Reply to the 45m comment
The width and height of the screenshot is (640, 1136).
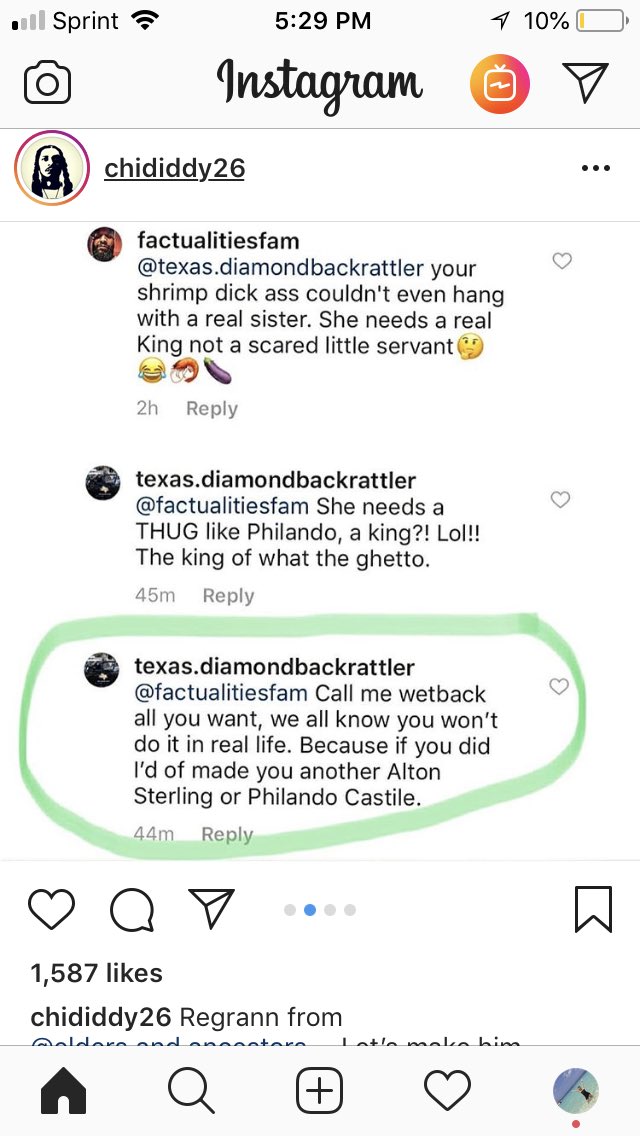click(x=228, y=596)
